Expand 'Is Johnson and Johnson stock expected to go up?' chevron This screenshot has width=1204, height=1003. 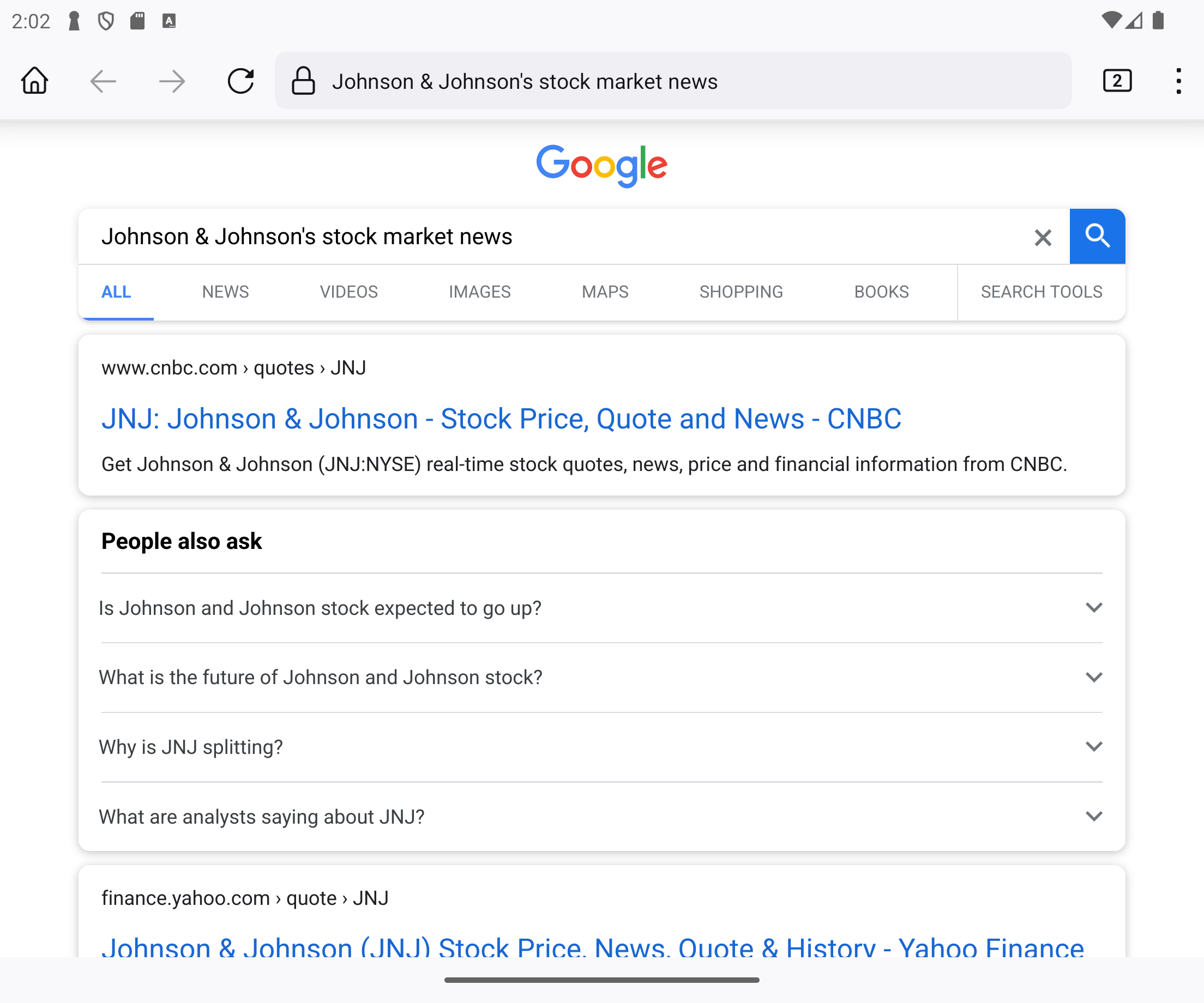(1094, 608)
